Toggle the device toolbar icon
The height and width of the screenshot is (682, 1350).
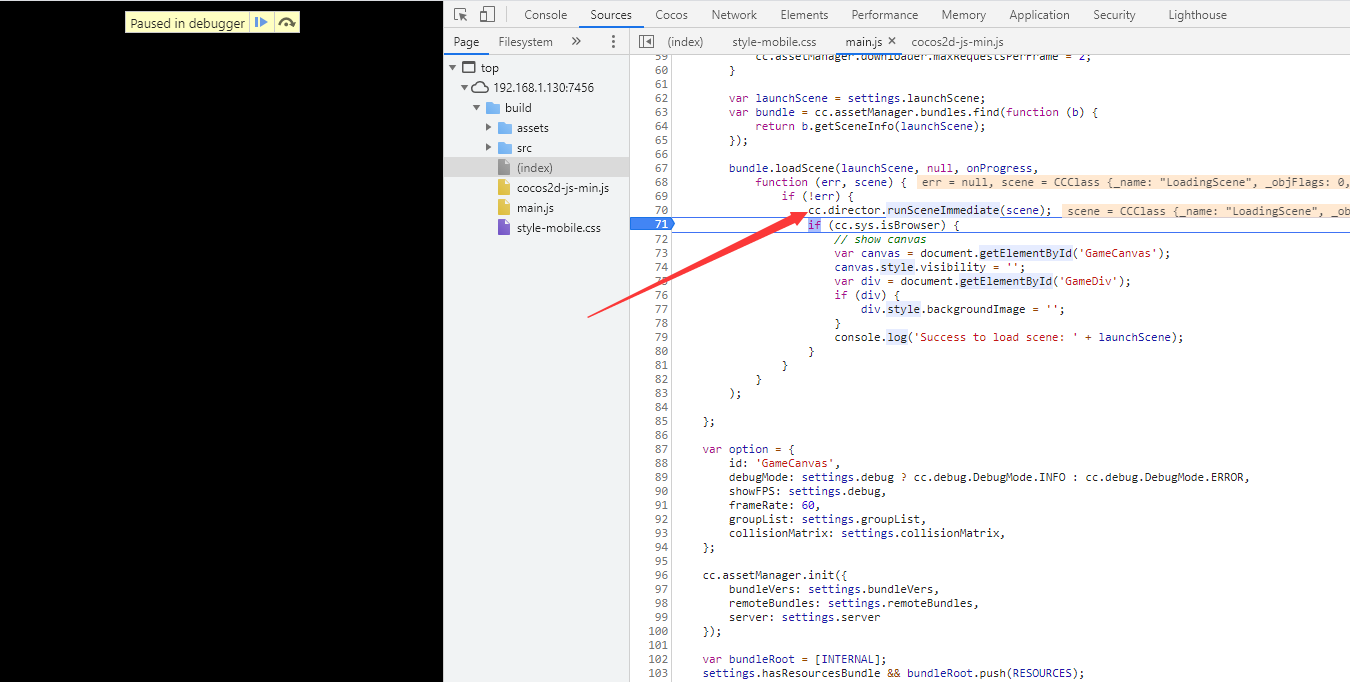(x=487, y=14)
